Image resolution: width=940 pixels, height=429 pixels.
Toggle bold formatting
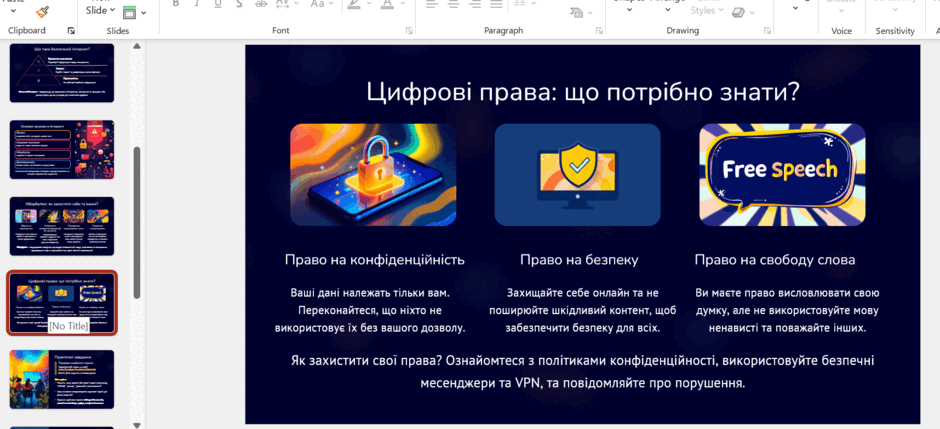tap(176, 4)
